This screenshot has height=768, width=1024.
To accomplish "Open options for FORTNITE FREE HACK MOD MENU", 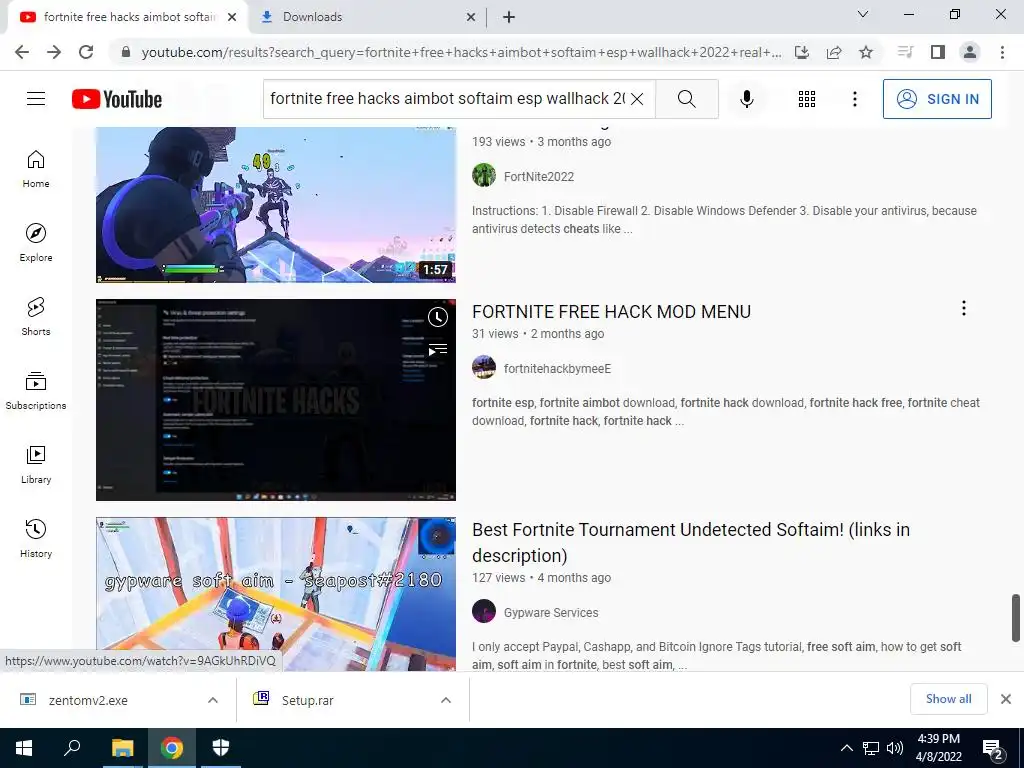I will pyautogui.click(x=963, y=308).
